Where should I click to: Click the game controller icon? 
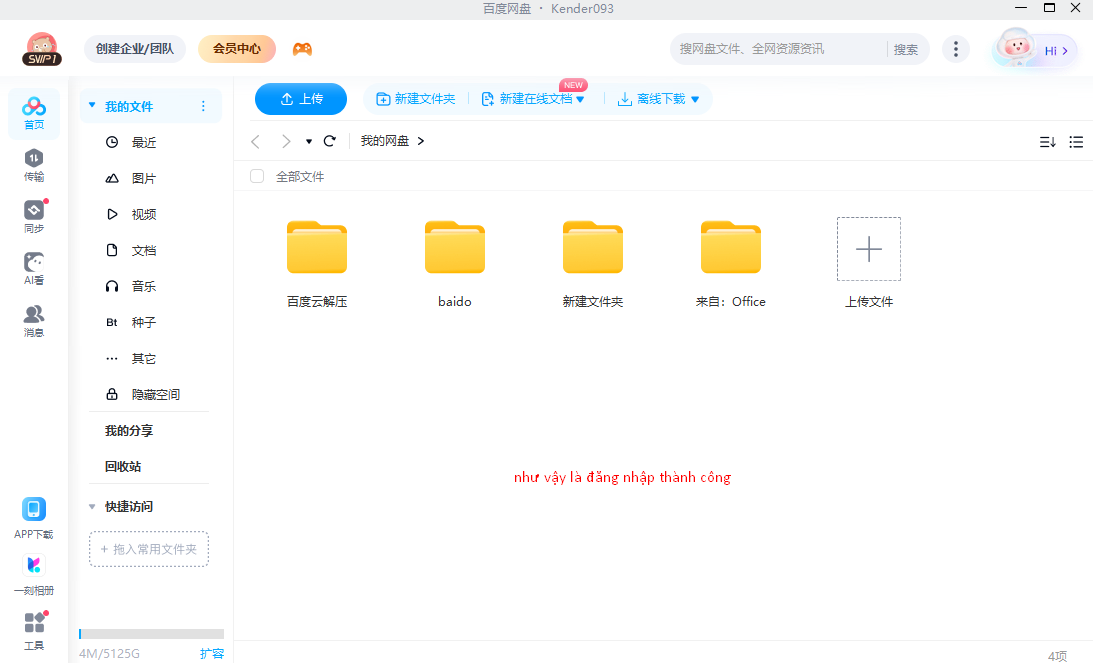click(302, 49)
